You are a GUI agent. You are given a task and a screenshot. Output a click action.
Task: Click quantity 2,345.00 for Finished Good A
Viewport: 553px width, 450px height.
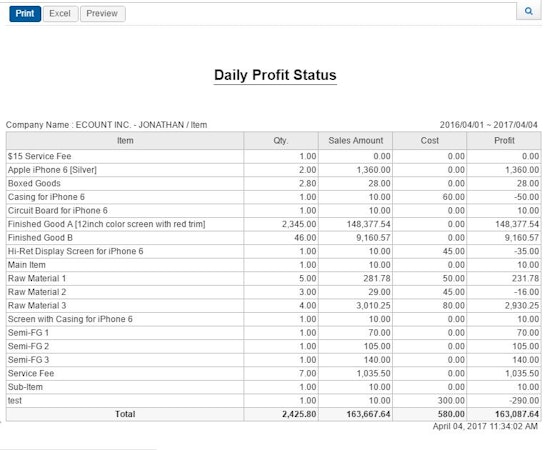click(299, 224)
